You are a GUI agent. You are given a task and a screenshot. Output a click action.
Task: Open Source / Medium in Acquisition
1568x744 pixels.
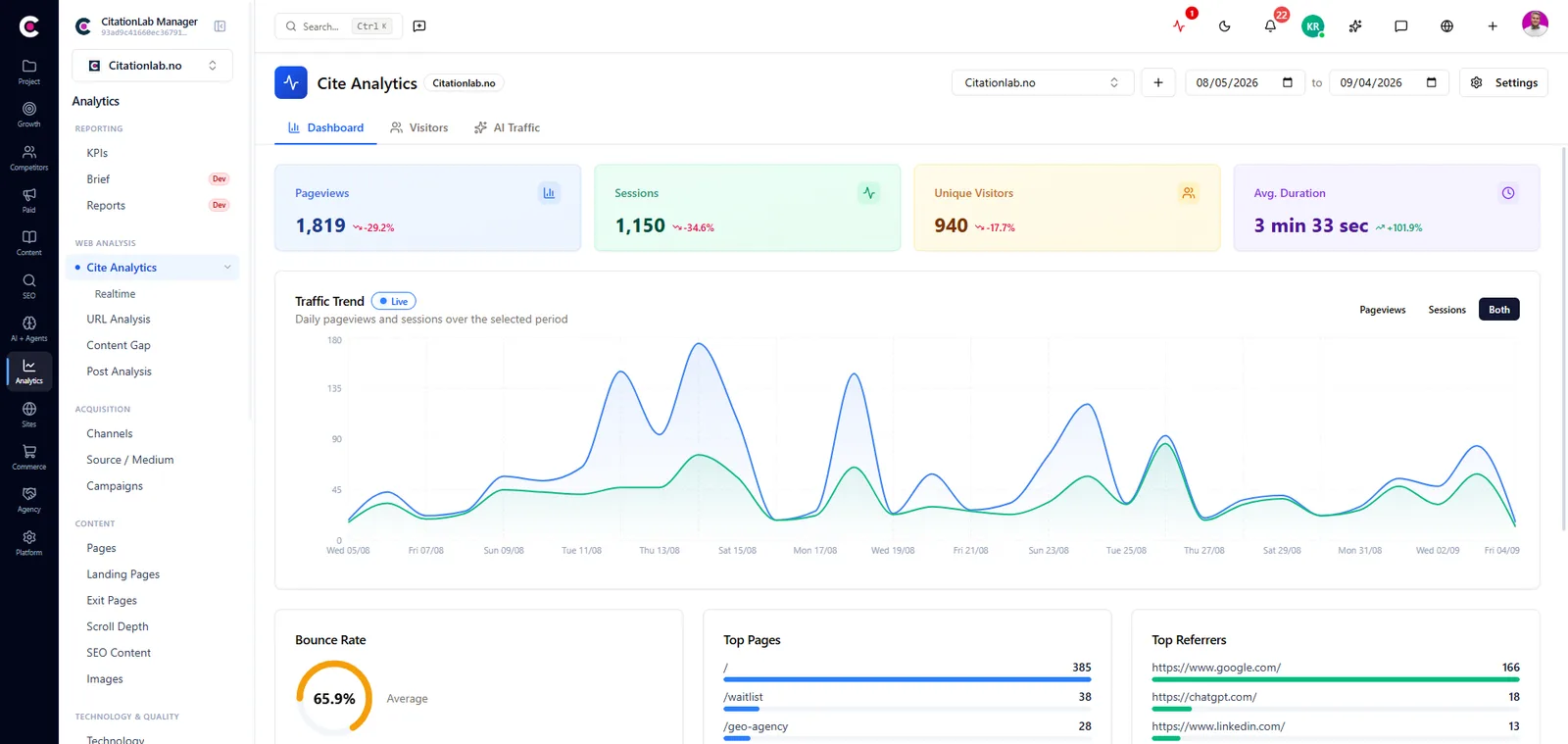[x=129, y=460]
